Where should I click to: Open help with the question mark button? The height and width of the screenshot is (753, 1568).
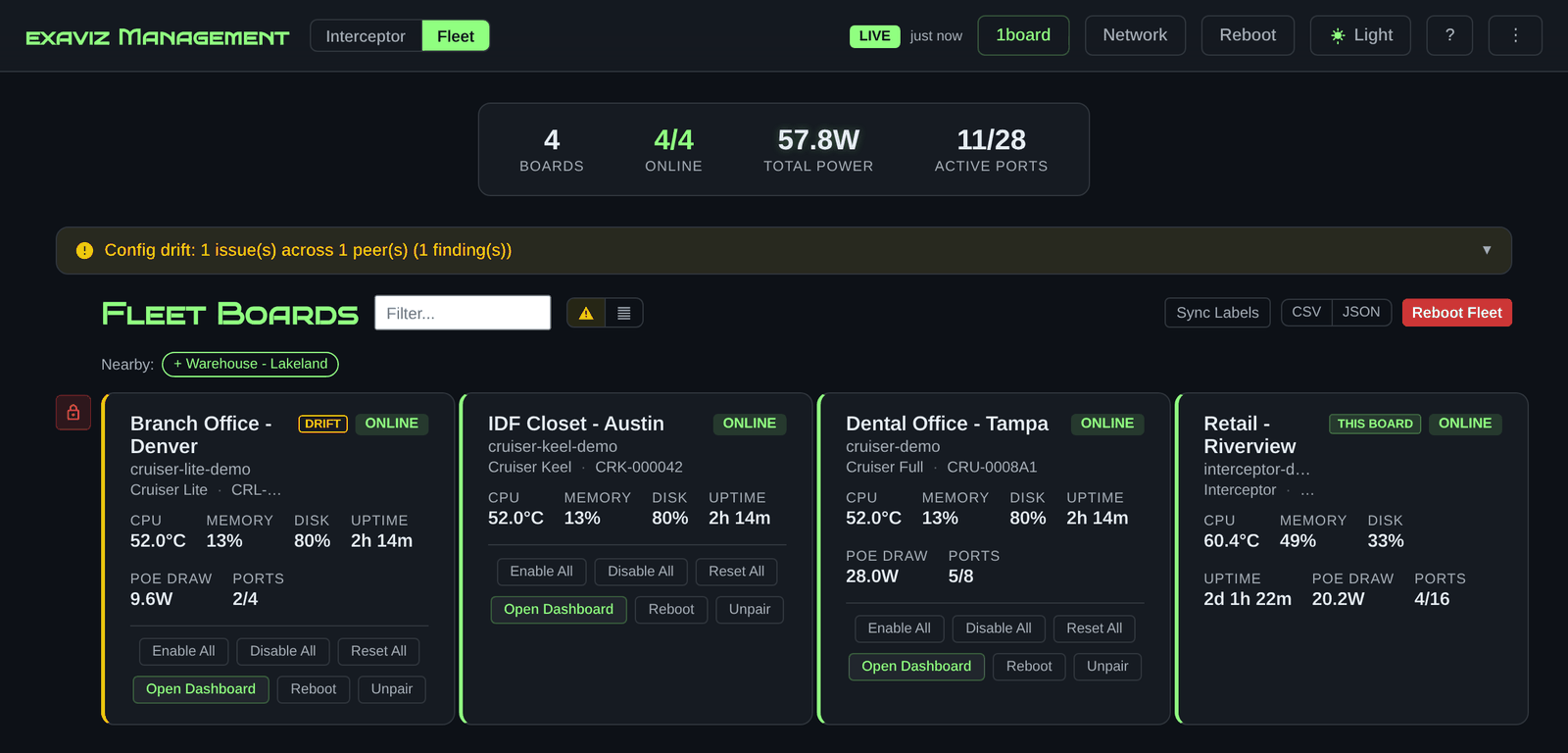pos(1449,35)
